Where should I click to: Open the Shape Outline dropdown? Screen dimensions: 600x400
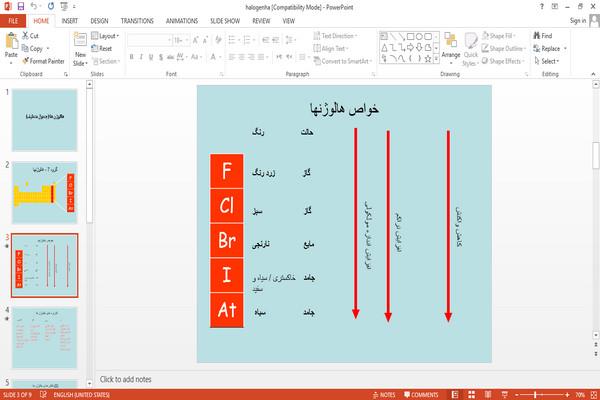click(504, 49)
